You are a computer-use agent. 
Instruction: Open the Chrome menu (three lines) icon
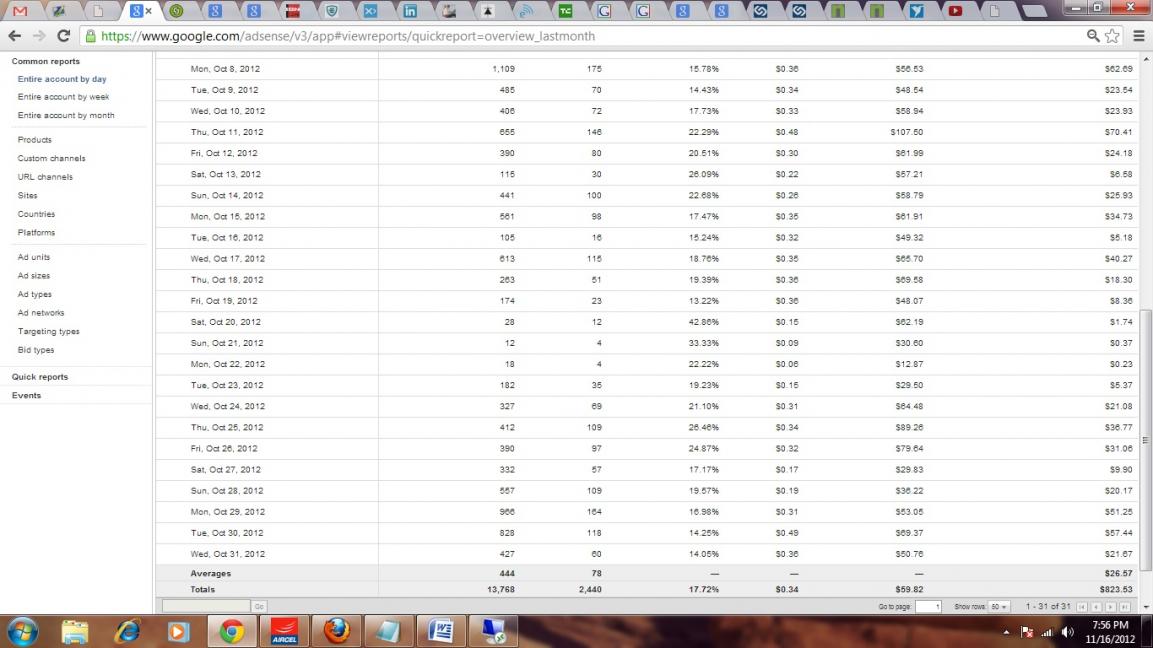1138,35
